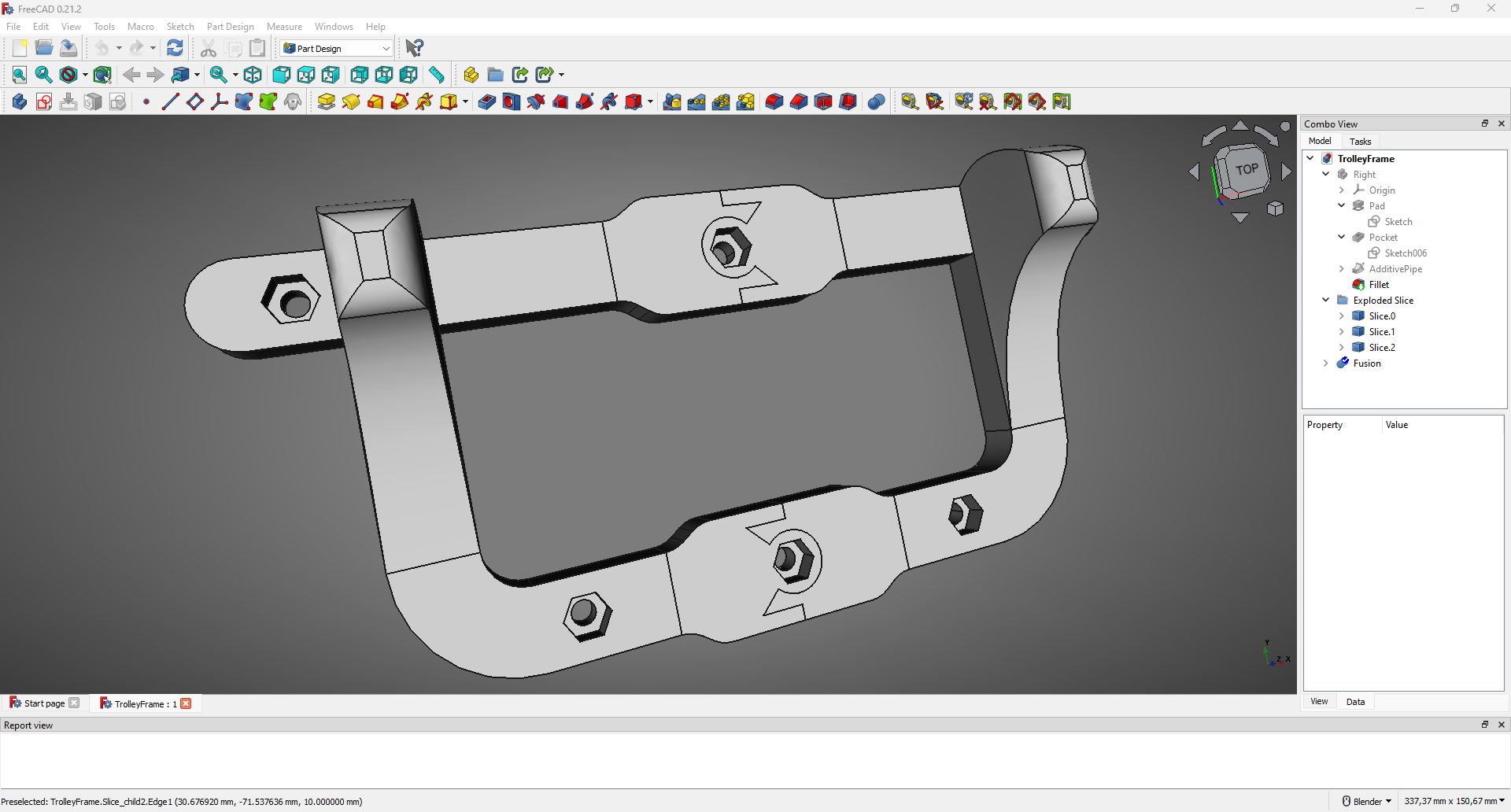This screenshot has height=812, width=1511.
Task: Switch to the Data property tab
Action: click(x=1355, y=702)
